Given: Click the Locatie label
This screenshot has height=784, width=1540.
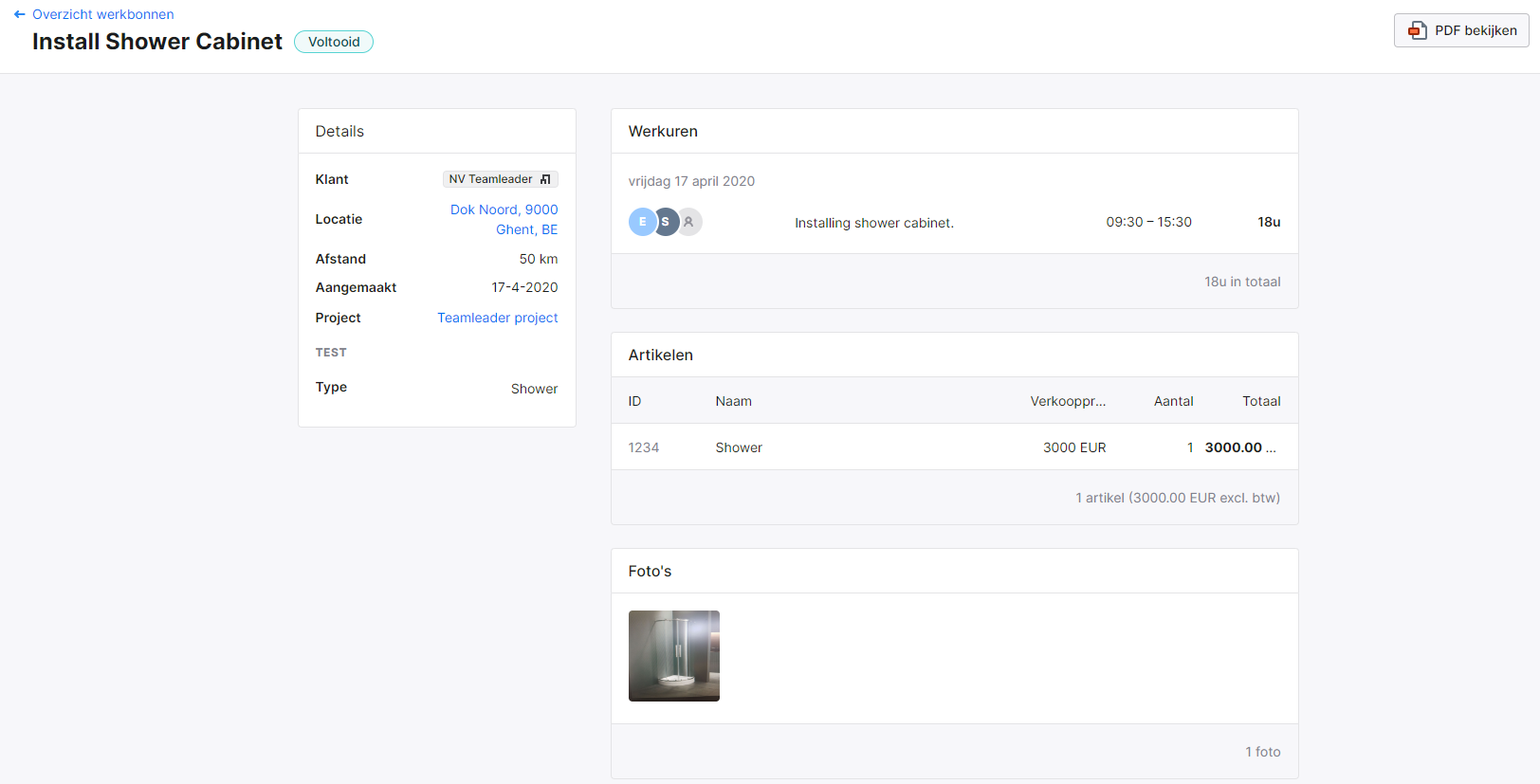Looking at the screenshot, I should click(339, 219).
